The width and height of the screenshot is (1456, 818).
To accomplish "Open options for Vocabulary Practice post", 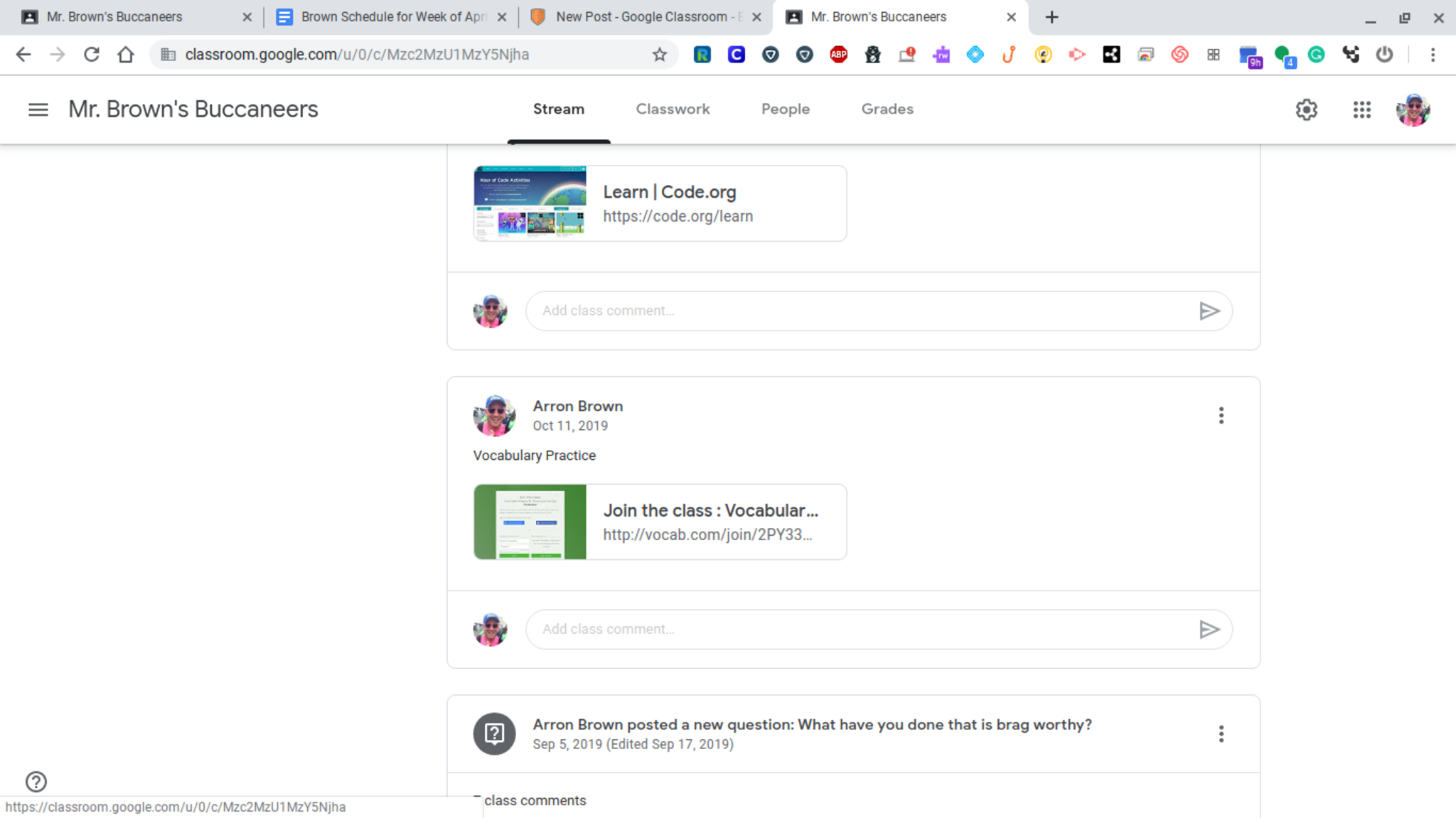I will [1221, 416].
